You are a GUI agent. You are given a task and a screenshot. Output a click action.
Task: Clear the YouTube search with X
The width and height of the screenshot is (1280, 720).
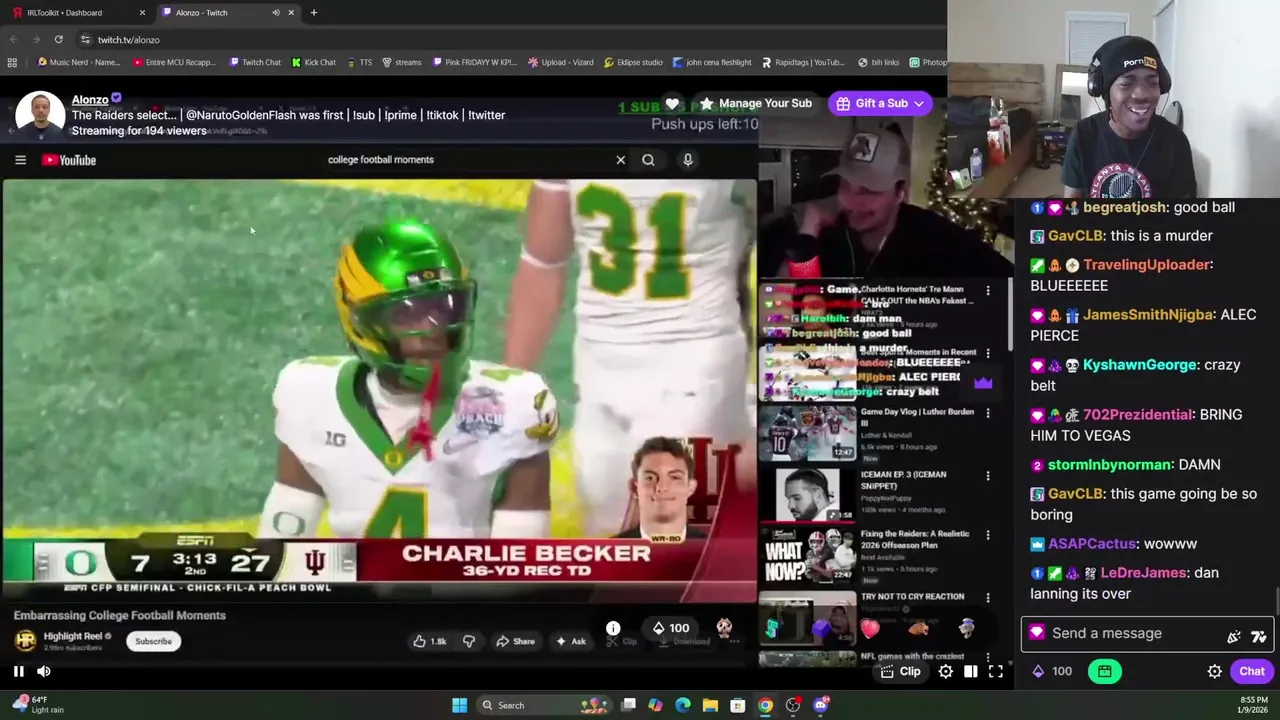point(621,160)
